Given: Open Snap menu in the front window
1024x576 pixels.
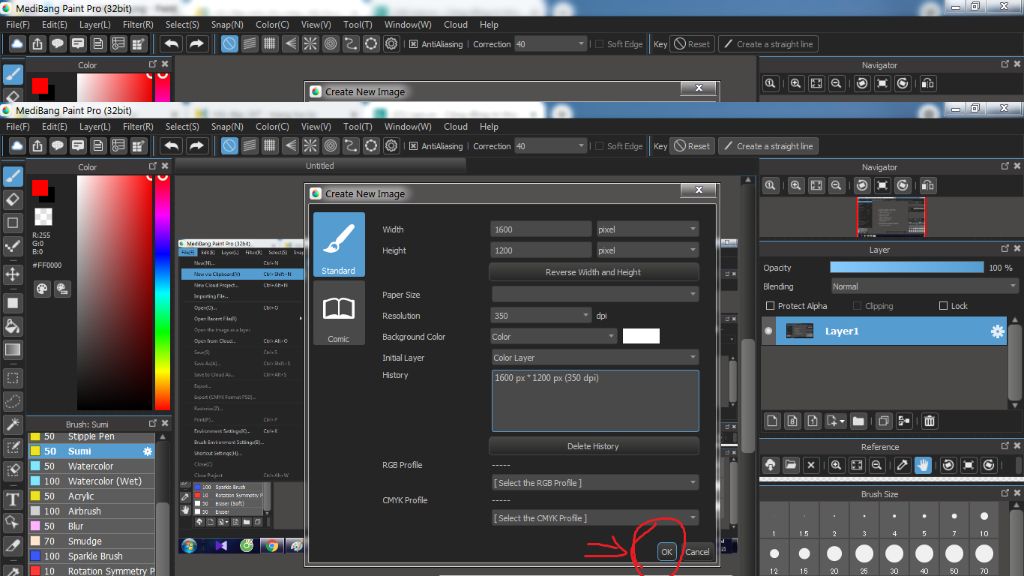Looking at the screenshot, I should [x=227, y=127].
